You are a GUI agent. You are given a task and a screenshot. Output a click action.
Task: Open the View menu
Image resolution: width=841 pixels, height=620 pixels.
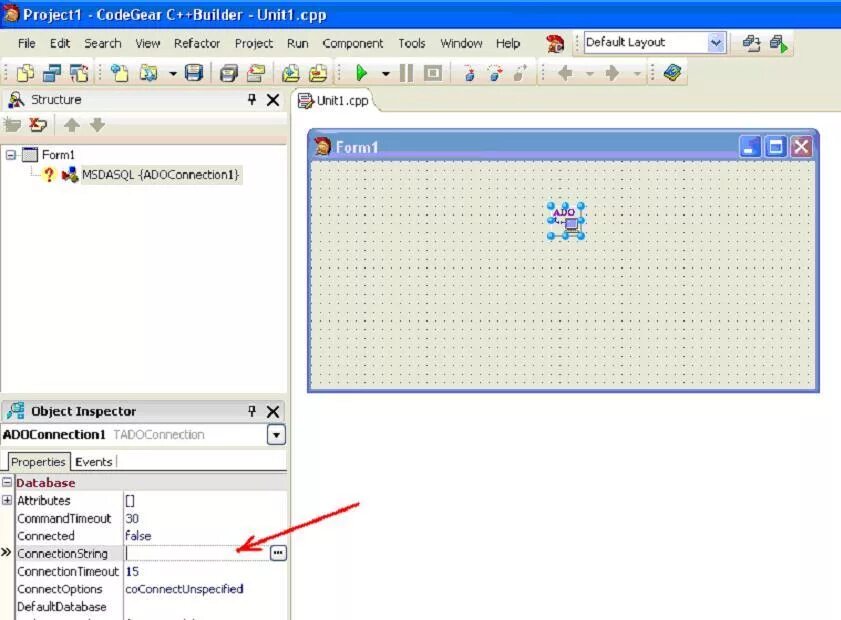pos(147,43)
